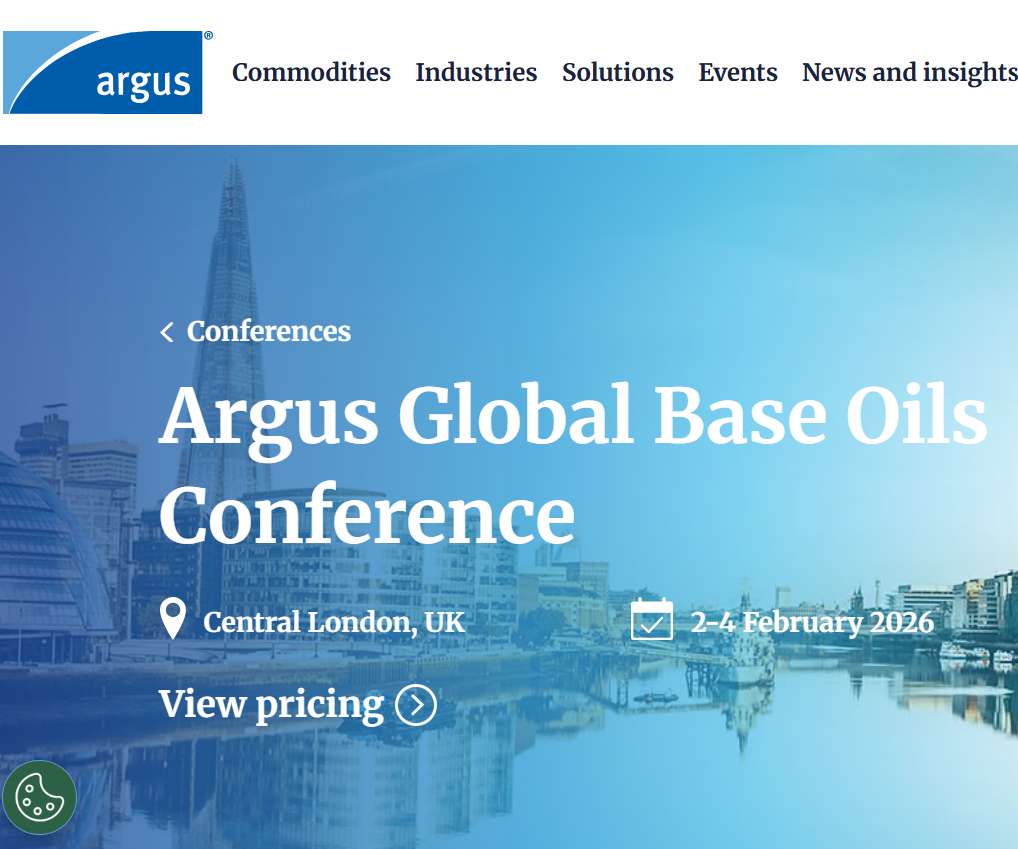Click the location pin icon
Viewport: 1018px width, 849px height.
coord(173,620)
